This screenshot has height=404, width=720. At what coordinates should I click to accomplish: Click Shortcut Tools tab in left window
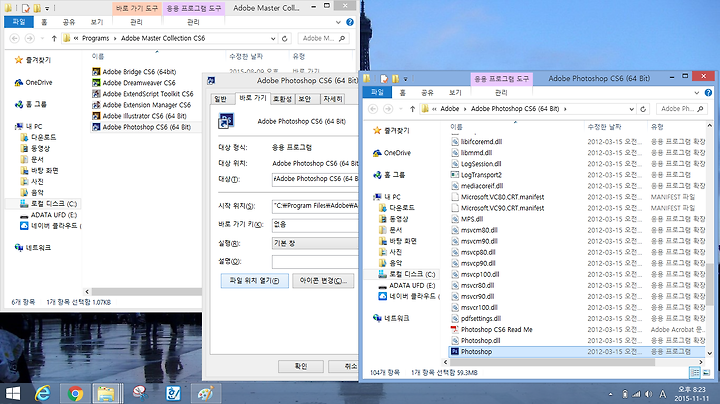pyautogui.click(x=137, y=8)
